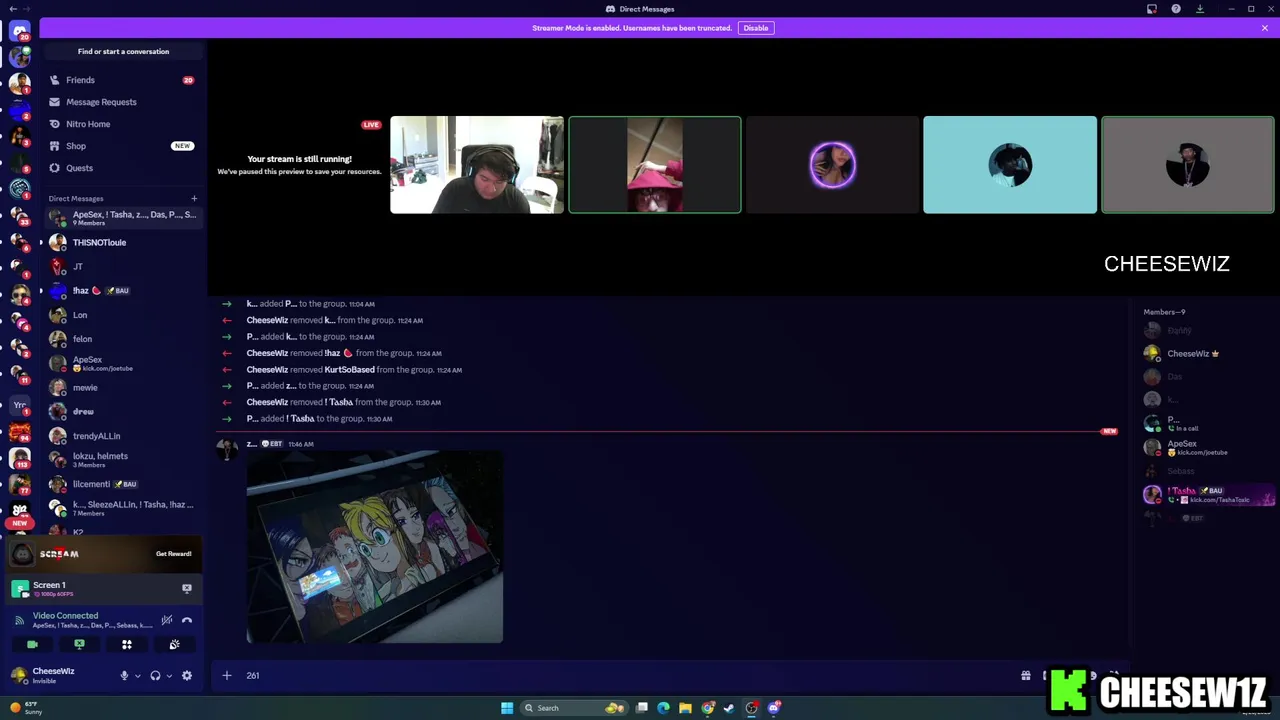Open Task View on the taskbar

[642, 708]
